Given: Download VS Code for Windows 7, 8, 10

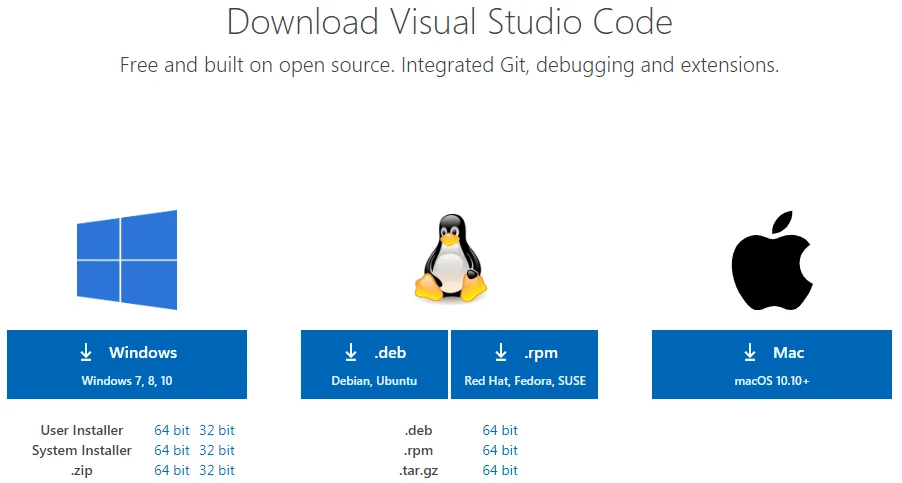Looking at the screenshot, I should coord(127,365).
